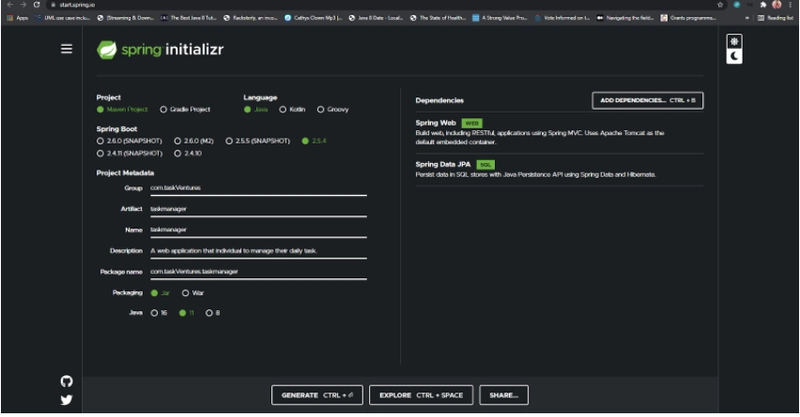Open the Apps bookmarks shortcut
The height and width of the screenshot is (417, 800).
17,18
